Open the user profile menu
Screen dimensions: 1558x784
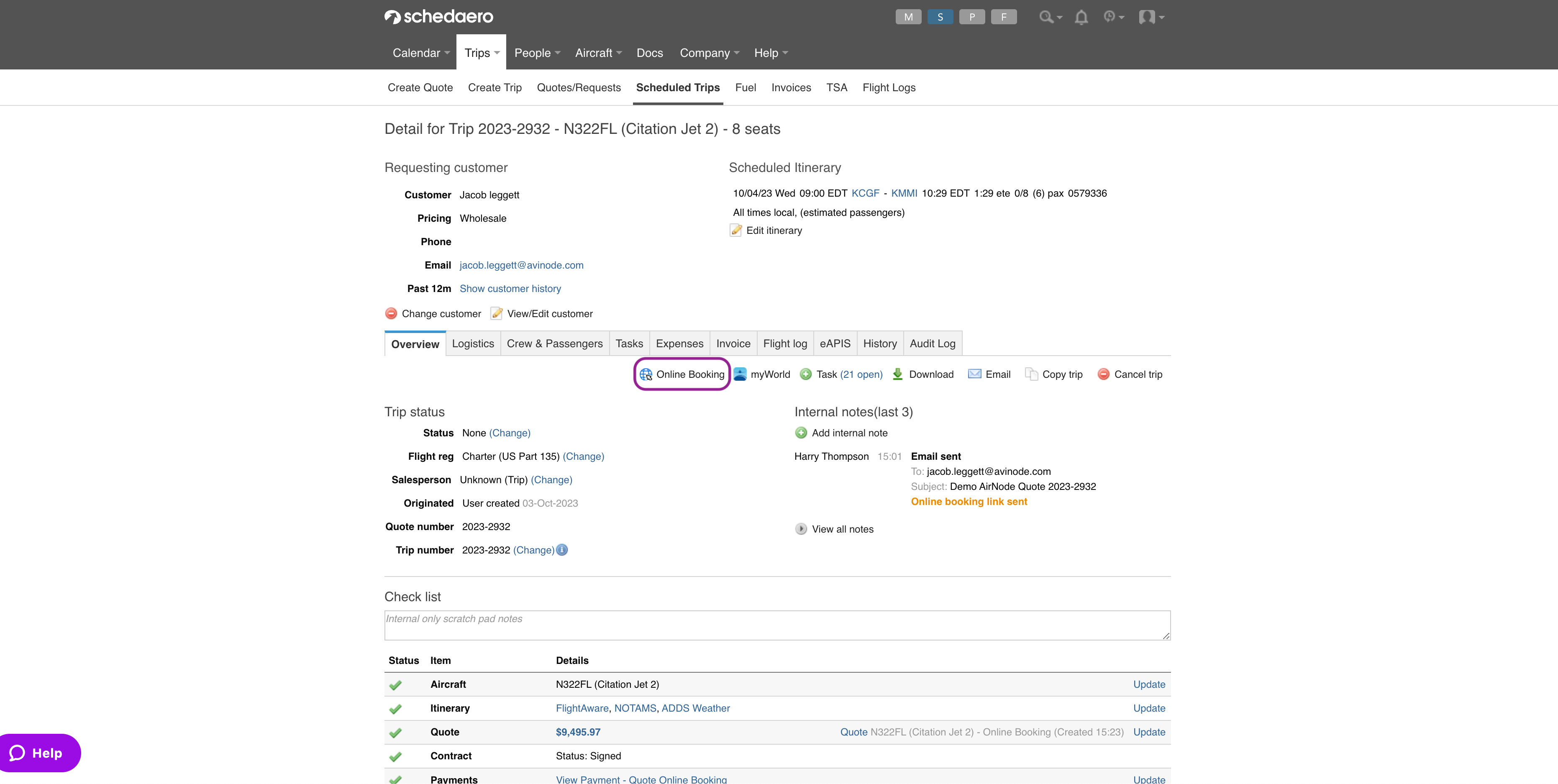click(1151, 17)
